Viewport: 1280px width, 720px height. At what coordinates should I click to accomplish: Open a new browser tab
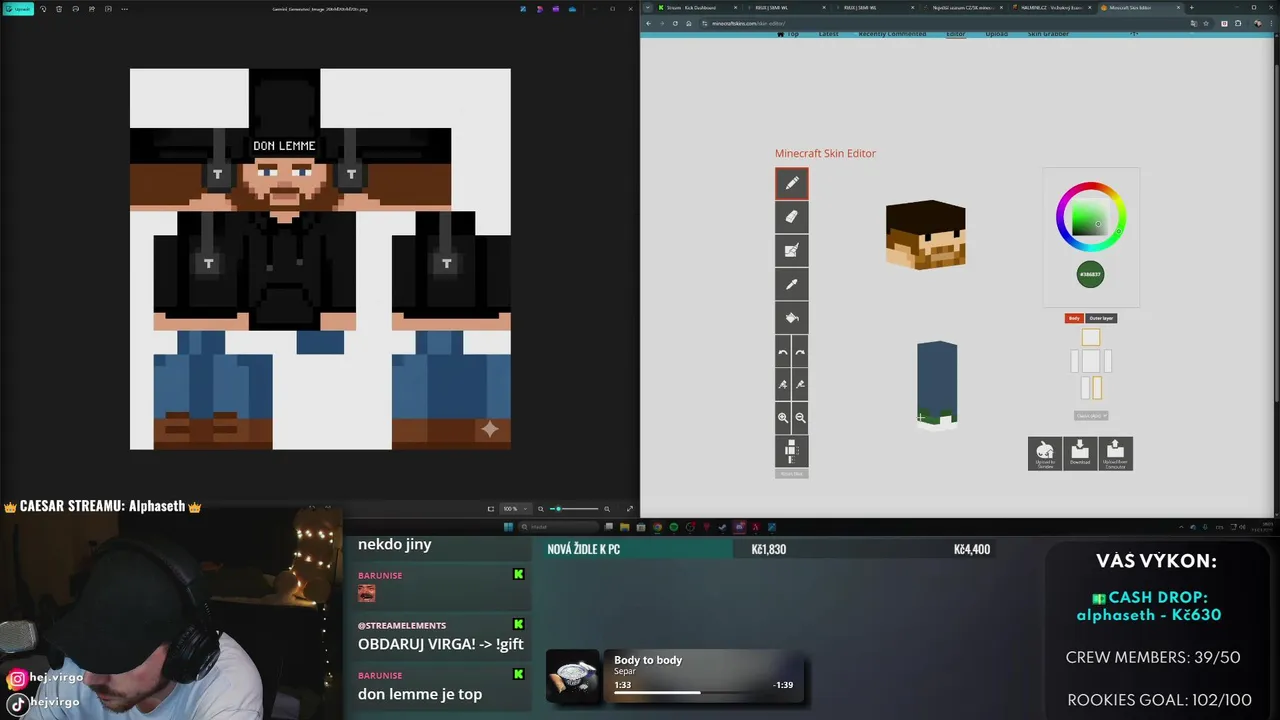tap(1191, 7)
